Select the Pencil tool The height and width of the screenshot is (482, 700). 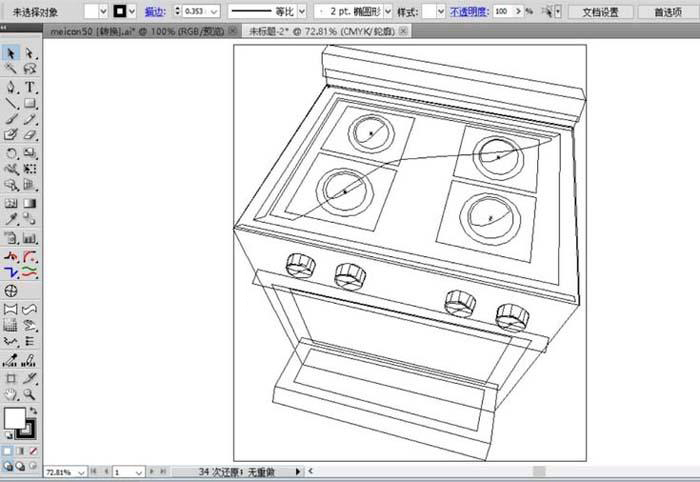click(30, 119)
